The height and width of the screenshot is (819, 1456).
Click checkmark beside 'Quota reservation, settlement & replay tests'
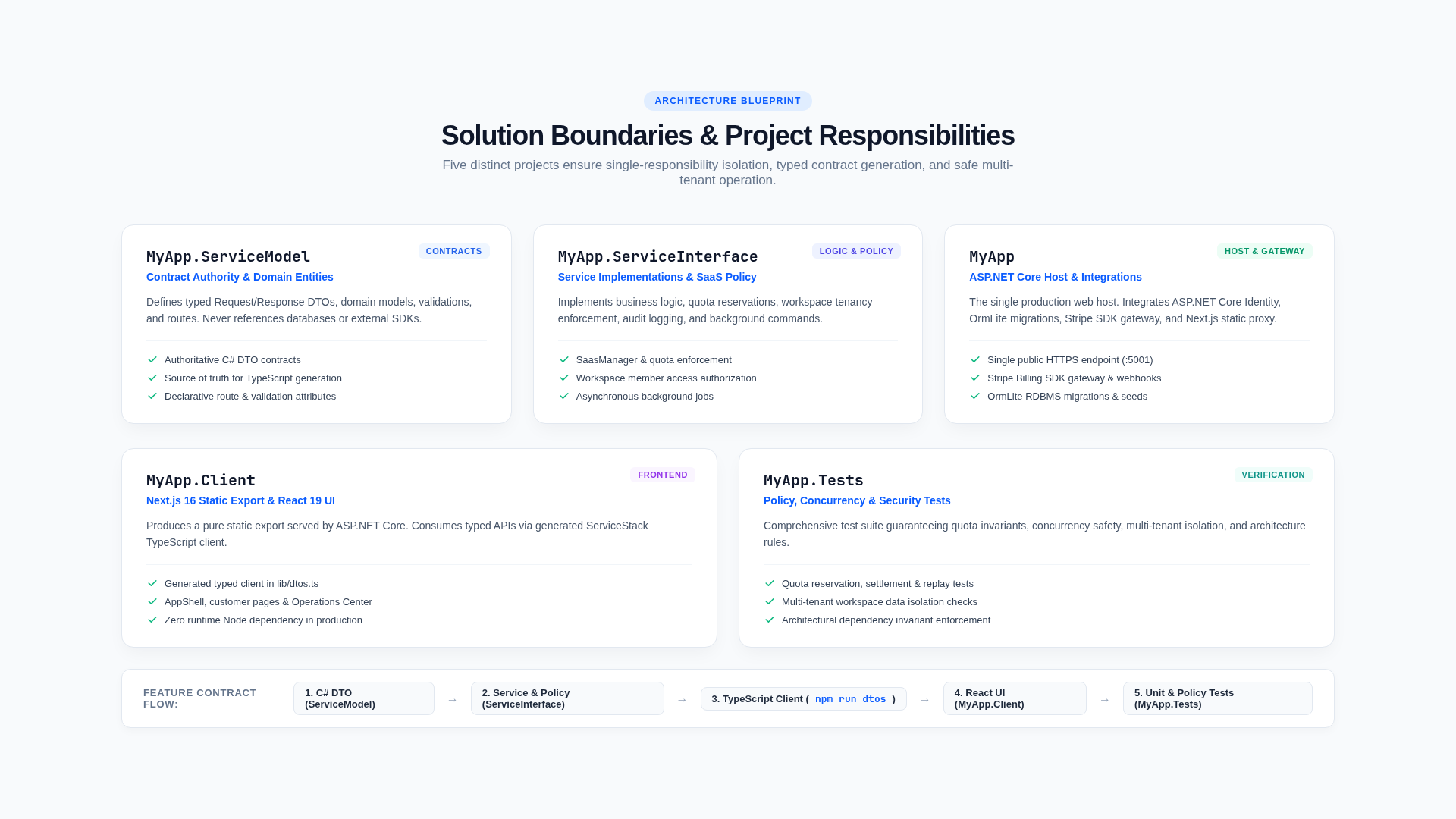tap(770, 583)
